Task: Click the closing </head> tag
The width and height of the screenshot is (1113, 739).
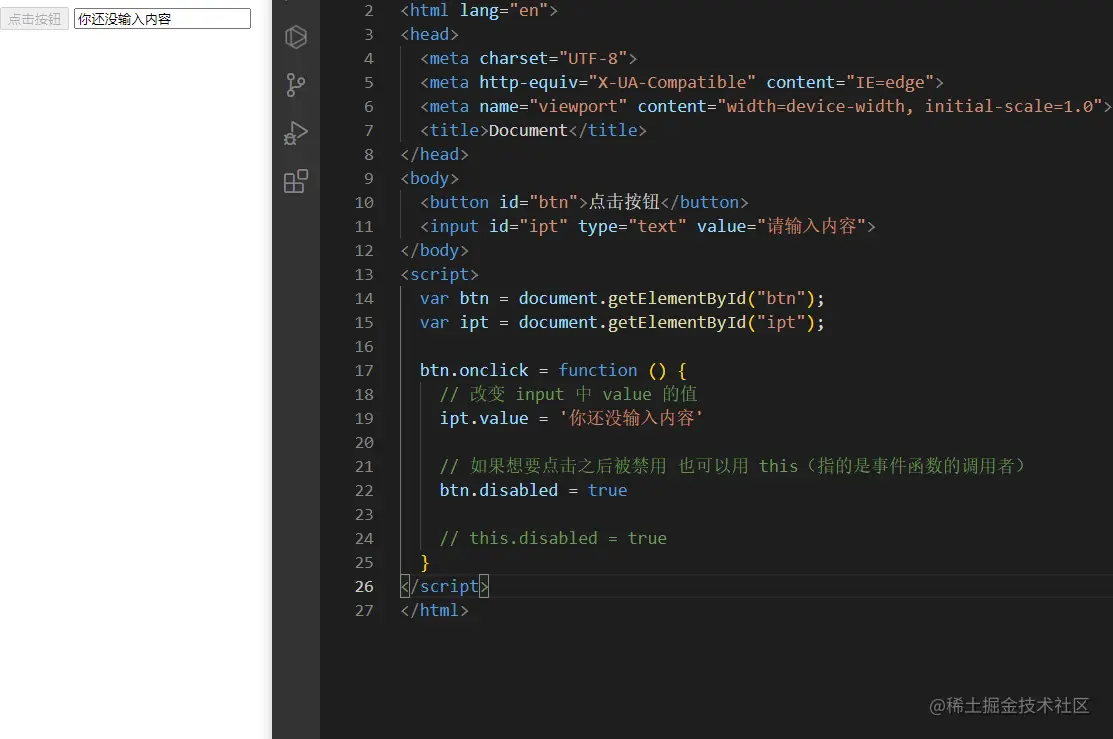Action: (x=434, y=155)
